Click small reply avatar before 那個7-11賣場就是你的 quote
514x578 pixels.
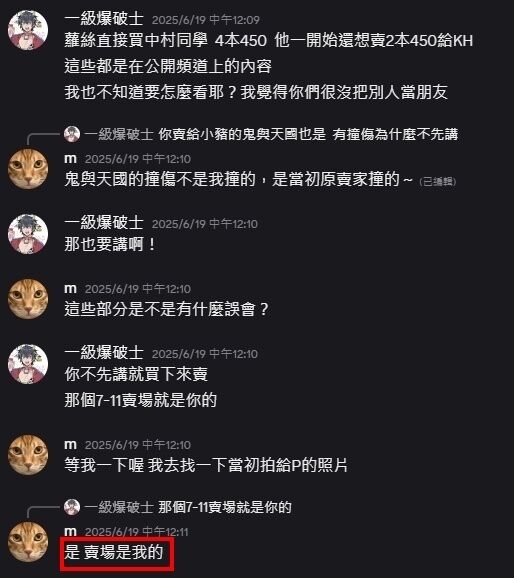point(72,507)
